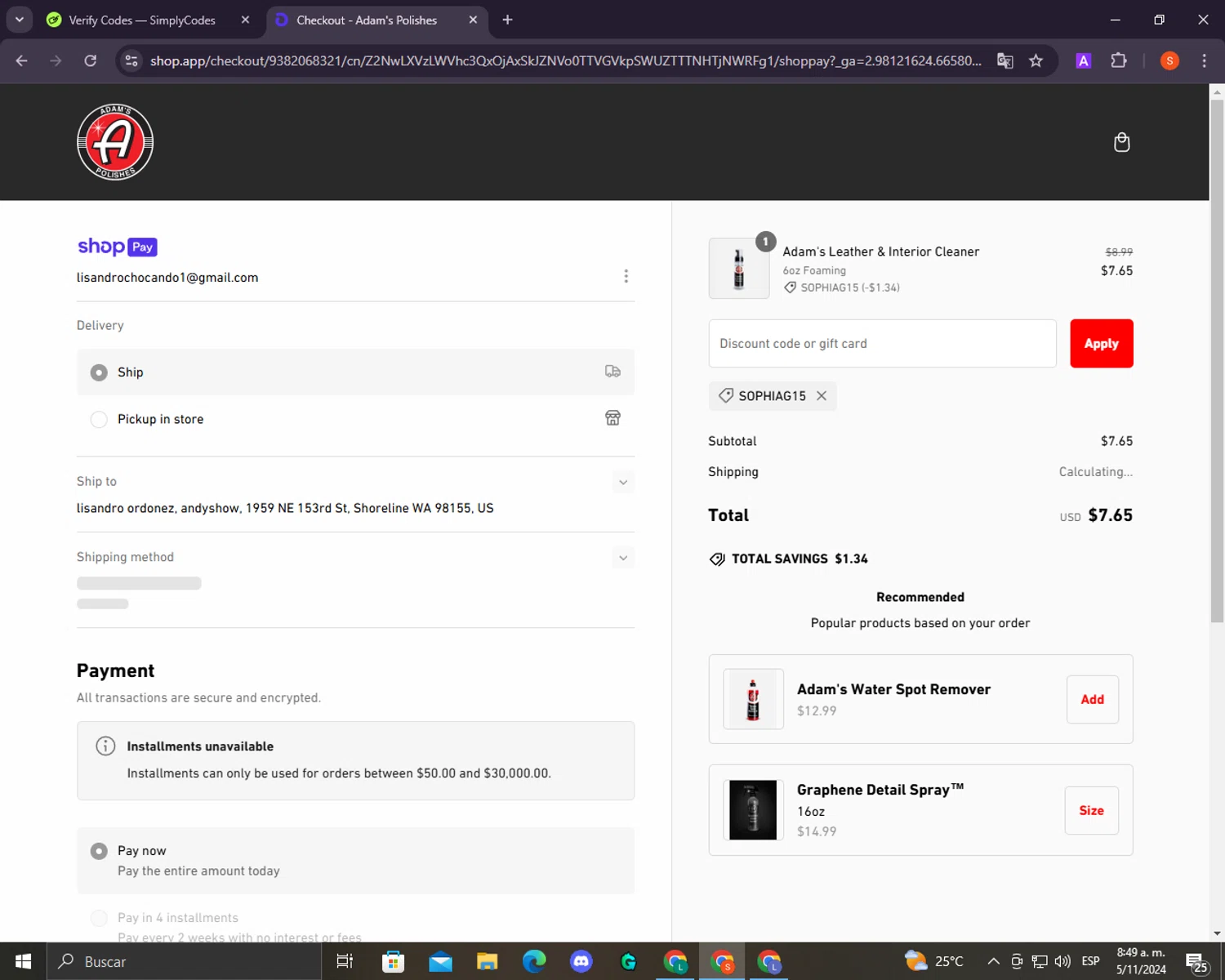Close the Checkout - Adam's Polishes tab
This screenshot has height=980, width=1225.
(473, 20)
